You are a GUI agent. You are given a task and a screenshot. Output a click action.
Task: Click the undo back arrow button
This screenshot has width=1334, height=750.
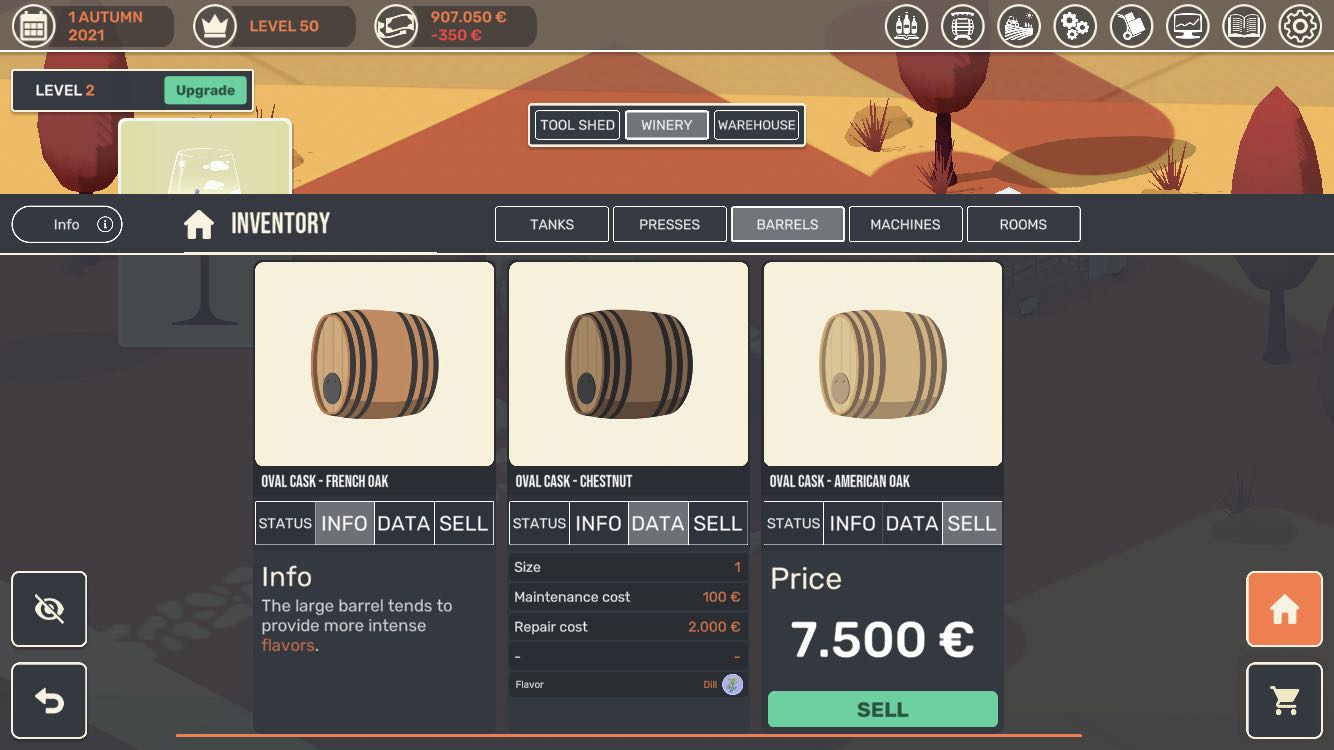(x=49, y=700)
